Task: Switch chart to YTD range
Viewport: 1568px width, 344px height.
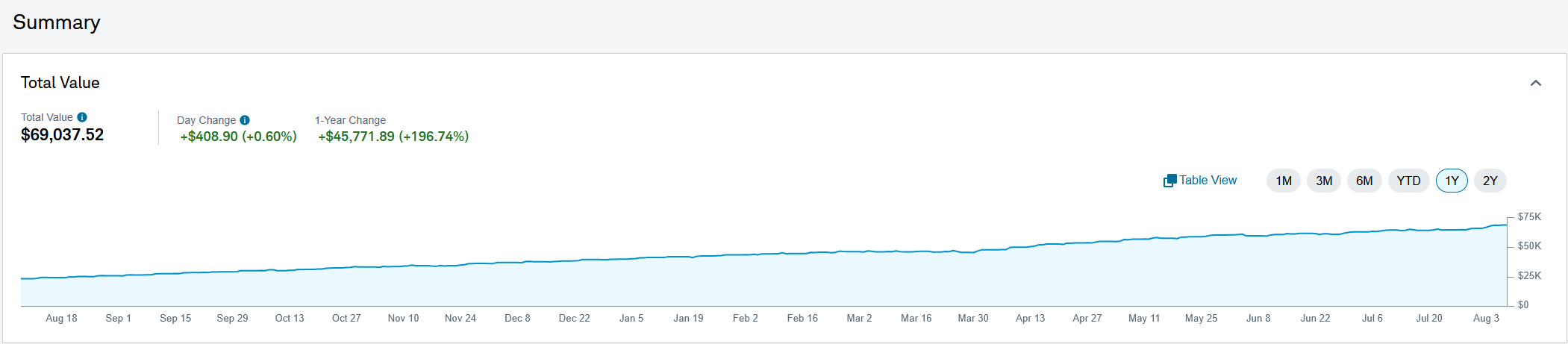Action: click(1408, 181)
